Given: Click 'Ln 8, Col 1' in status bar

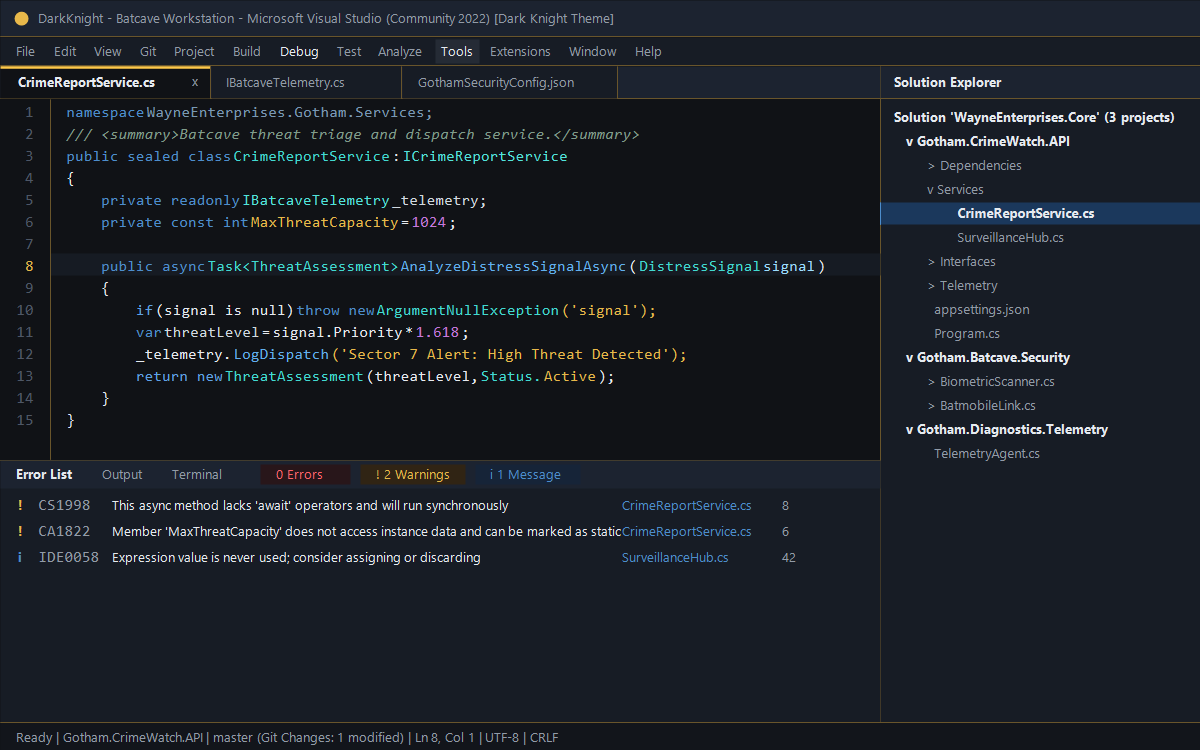Looking at the screenshot, I should click(x=443, y=738).
